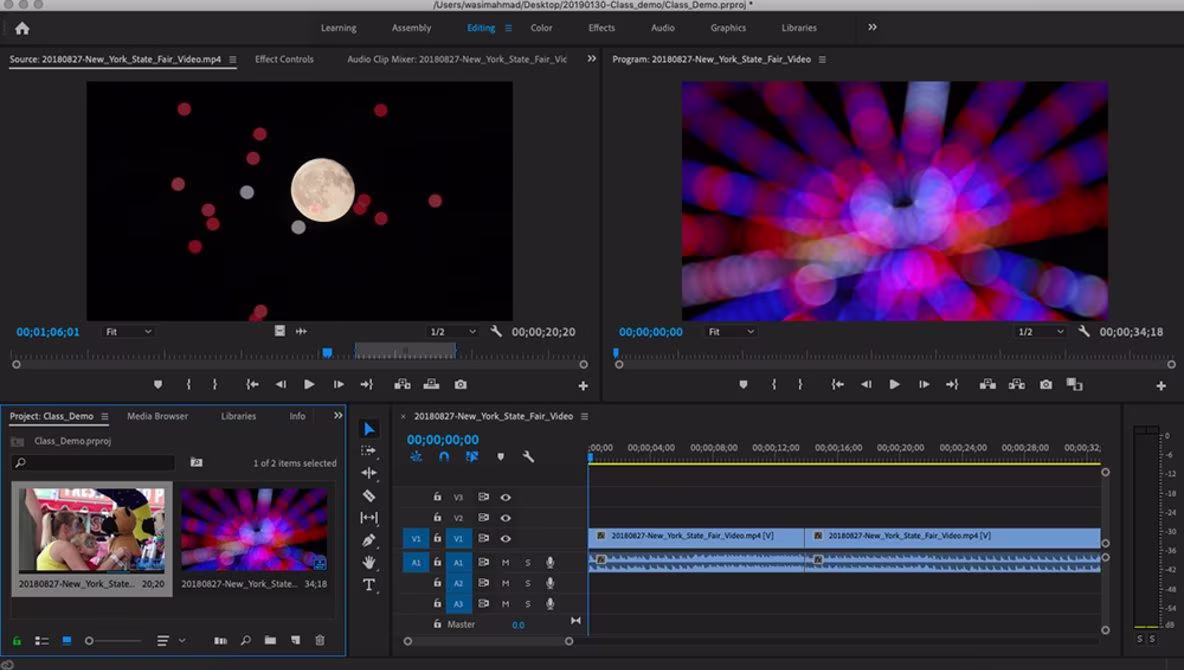Select the Pen tool
1184x670 pixels.
(x=369, y=540)
